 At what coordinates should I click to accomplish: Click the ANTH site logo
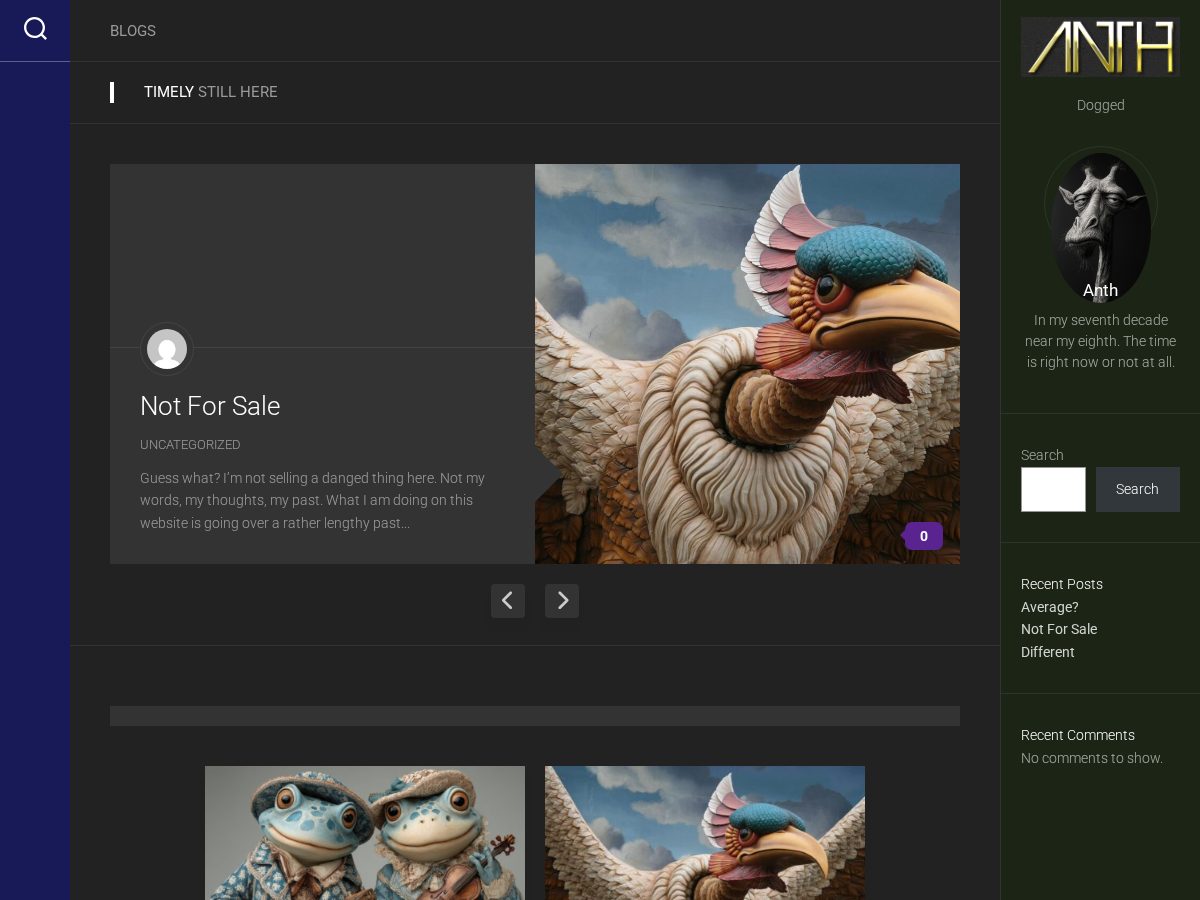click(1100, 47)
